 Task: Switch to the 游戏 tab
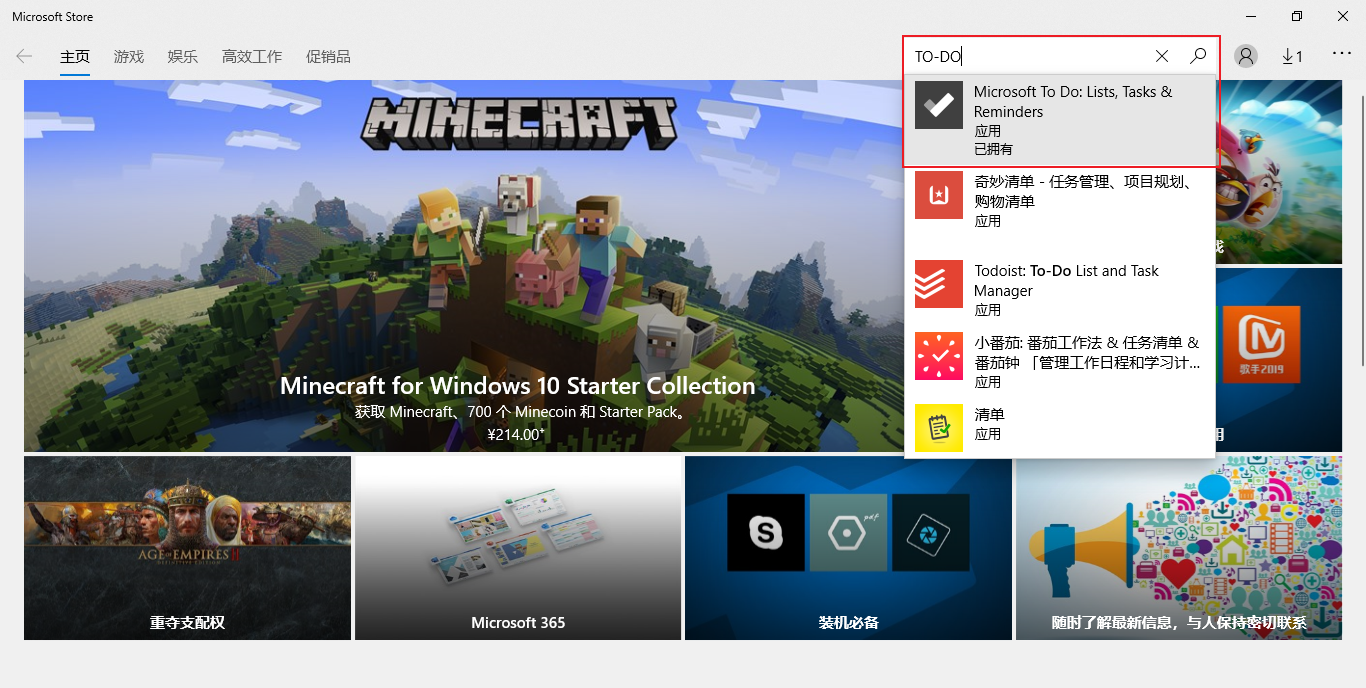pos(129,57)
